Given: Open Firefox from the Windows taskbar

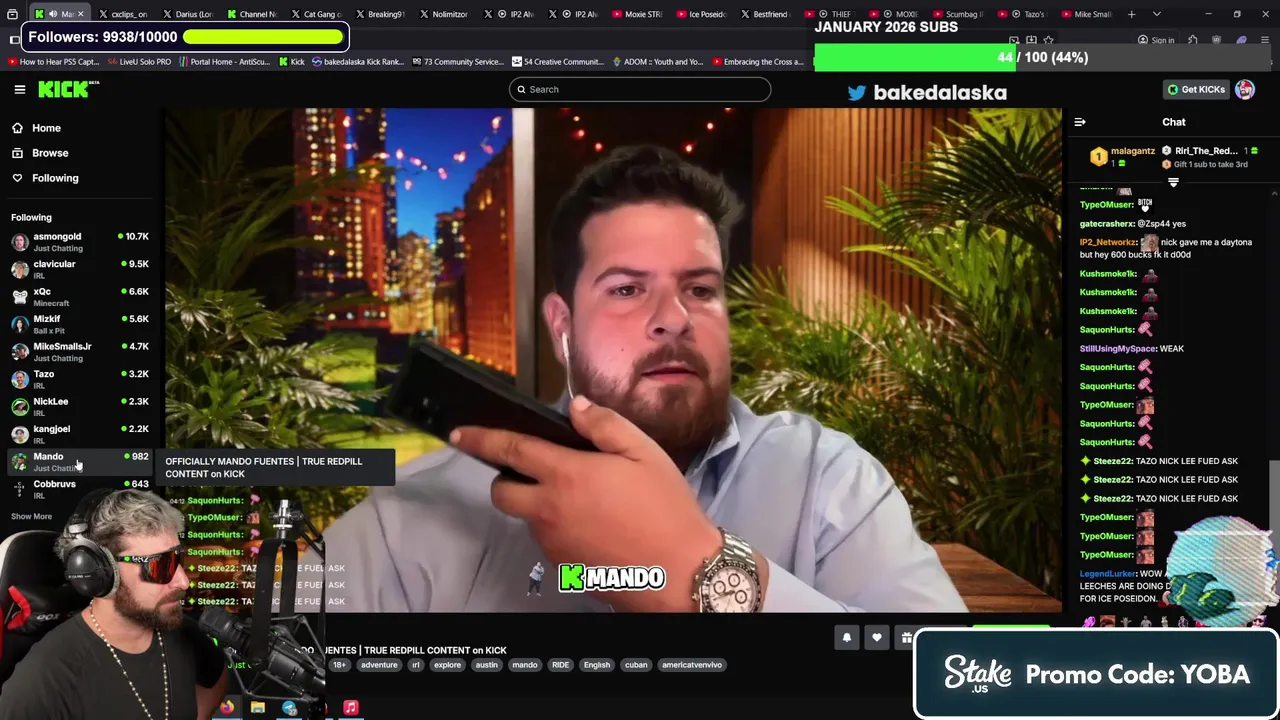Looking at the screenshot, I should (x=227, y=707).
